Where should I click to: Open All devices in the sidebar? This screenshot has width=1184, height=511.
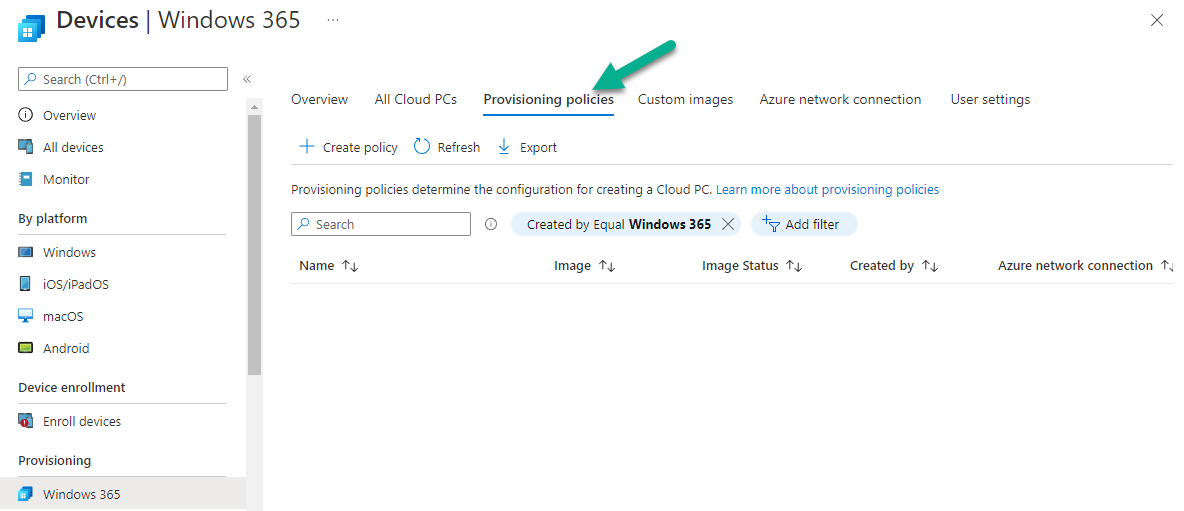point(73,147)
